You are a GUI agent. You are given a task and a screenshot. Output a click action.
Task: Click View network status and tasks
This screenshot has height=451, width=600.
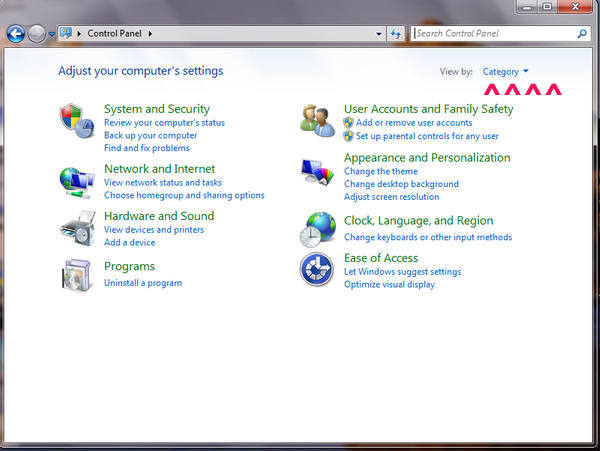(163, 182)
